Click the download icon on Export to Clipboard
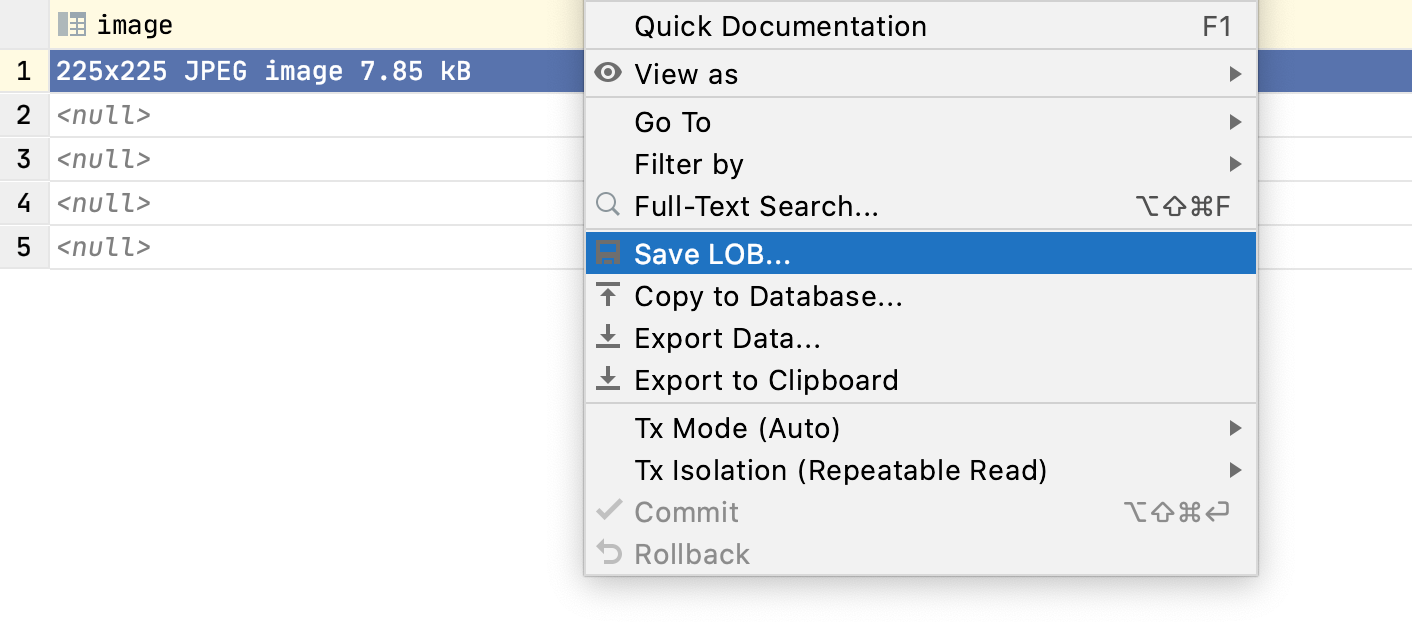 pos(608,379)
